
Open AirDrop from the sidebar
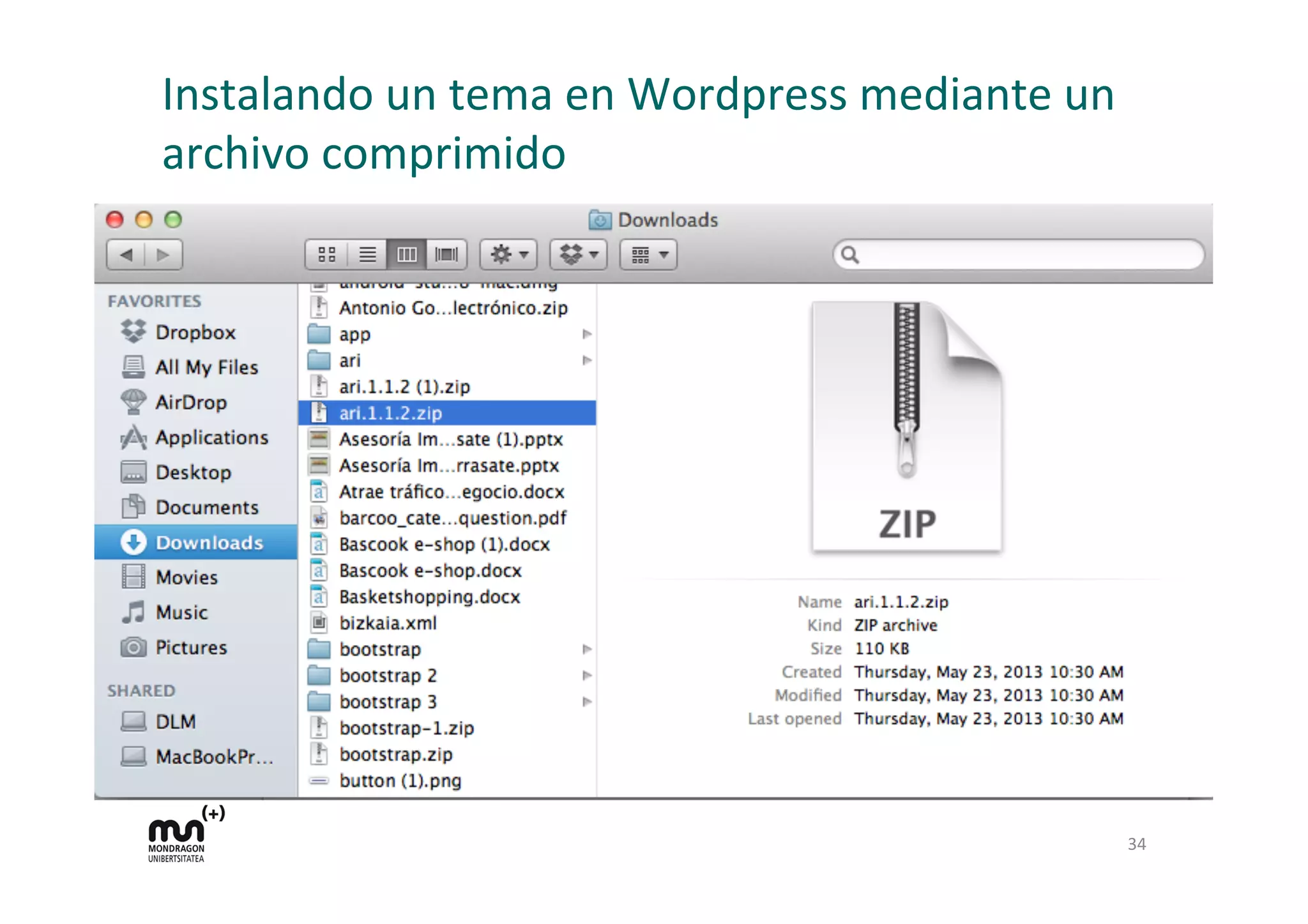pyautogui.click(x=195, y=402)
